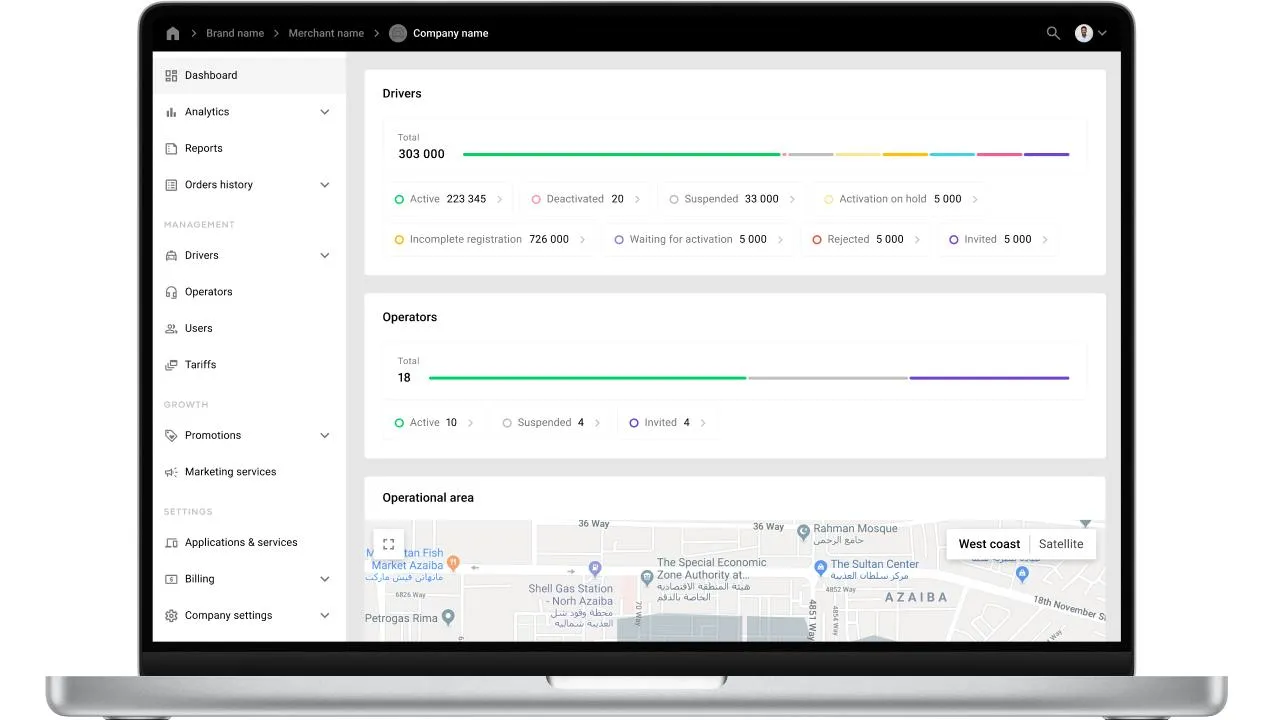The width and height of the screenshot is (1280, 720).
Task: Open the Operators headset icon
Action: pos(171,292)
